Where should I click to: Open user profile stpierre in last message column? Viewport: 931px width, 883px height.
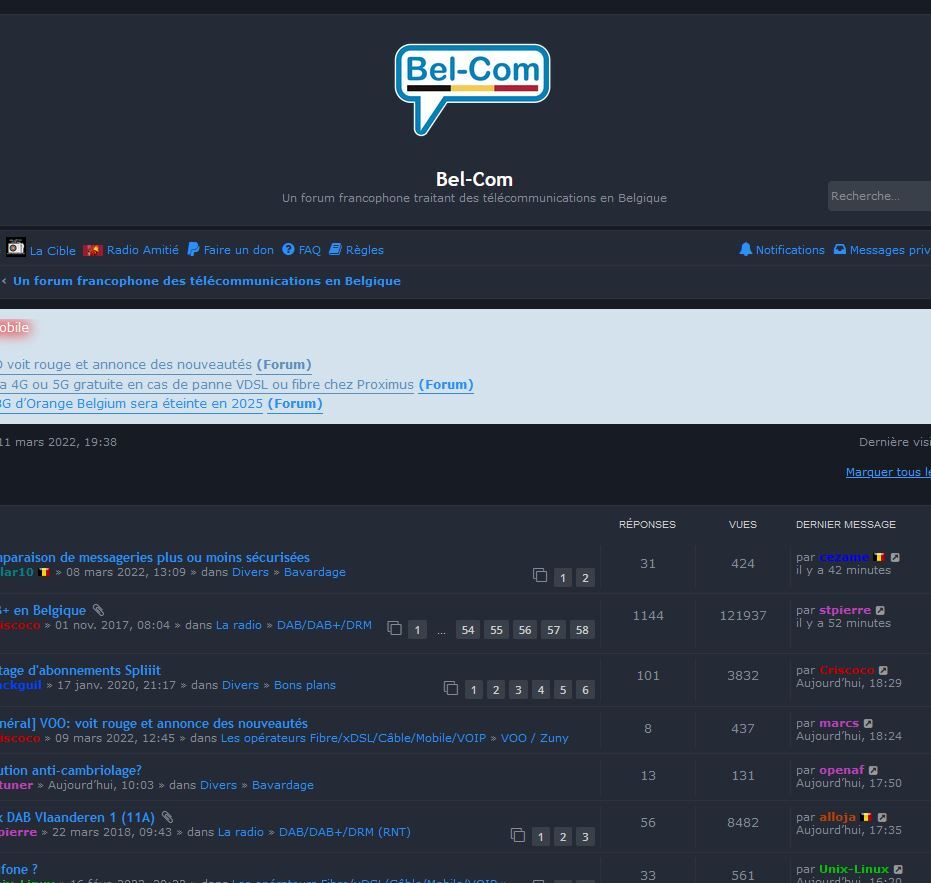click(x=845, y=610)
